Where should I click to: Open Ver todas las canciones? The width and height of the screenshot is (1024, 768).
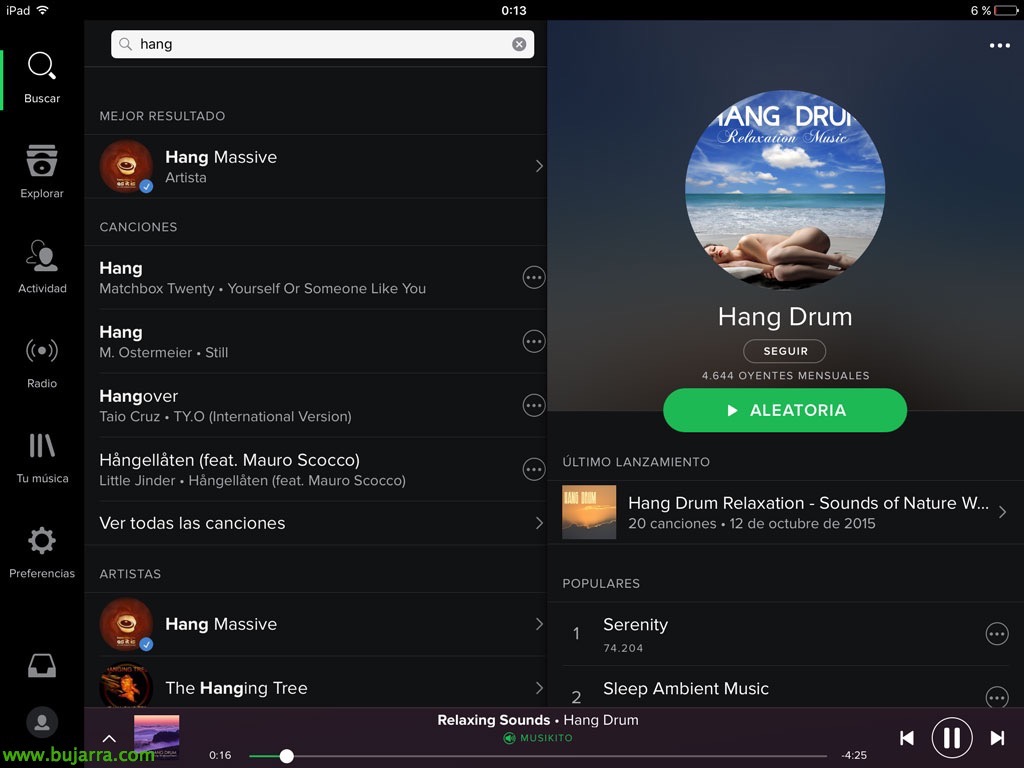coord(316,523)
